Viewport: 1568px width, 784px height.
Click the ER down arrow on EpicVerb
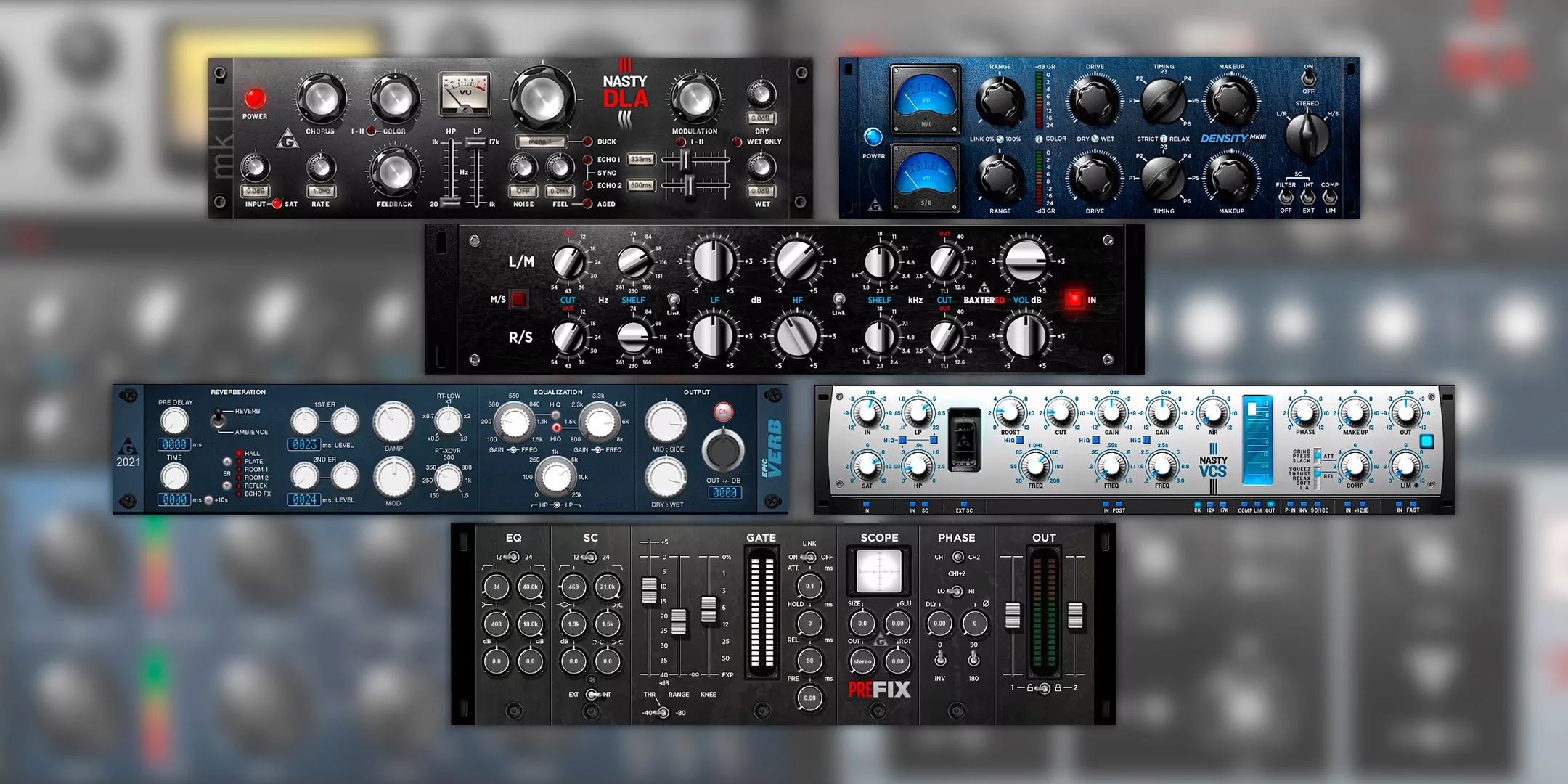tap(226, 486)
